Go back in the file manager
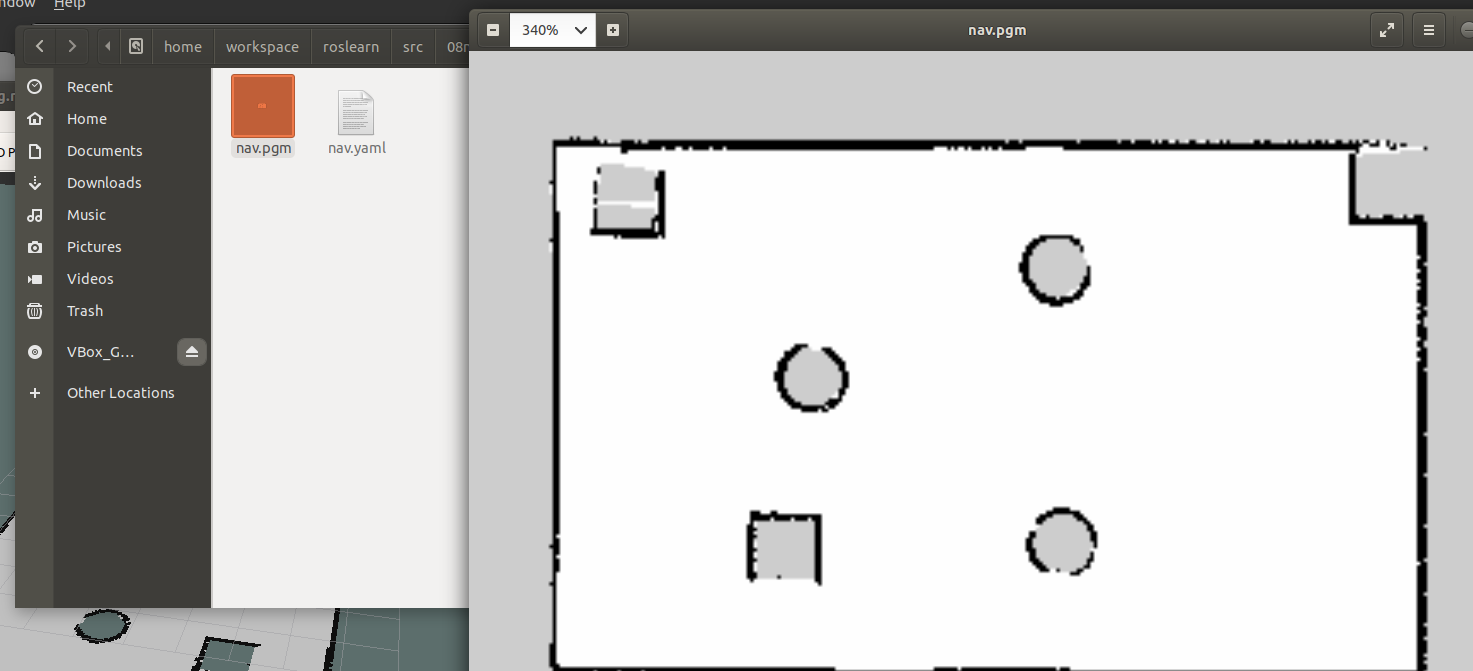 pos(39,46)
